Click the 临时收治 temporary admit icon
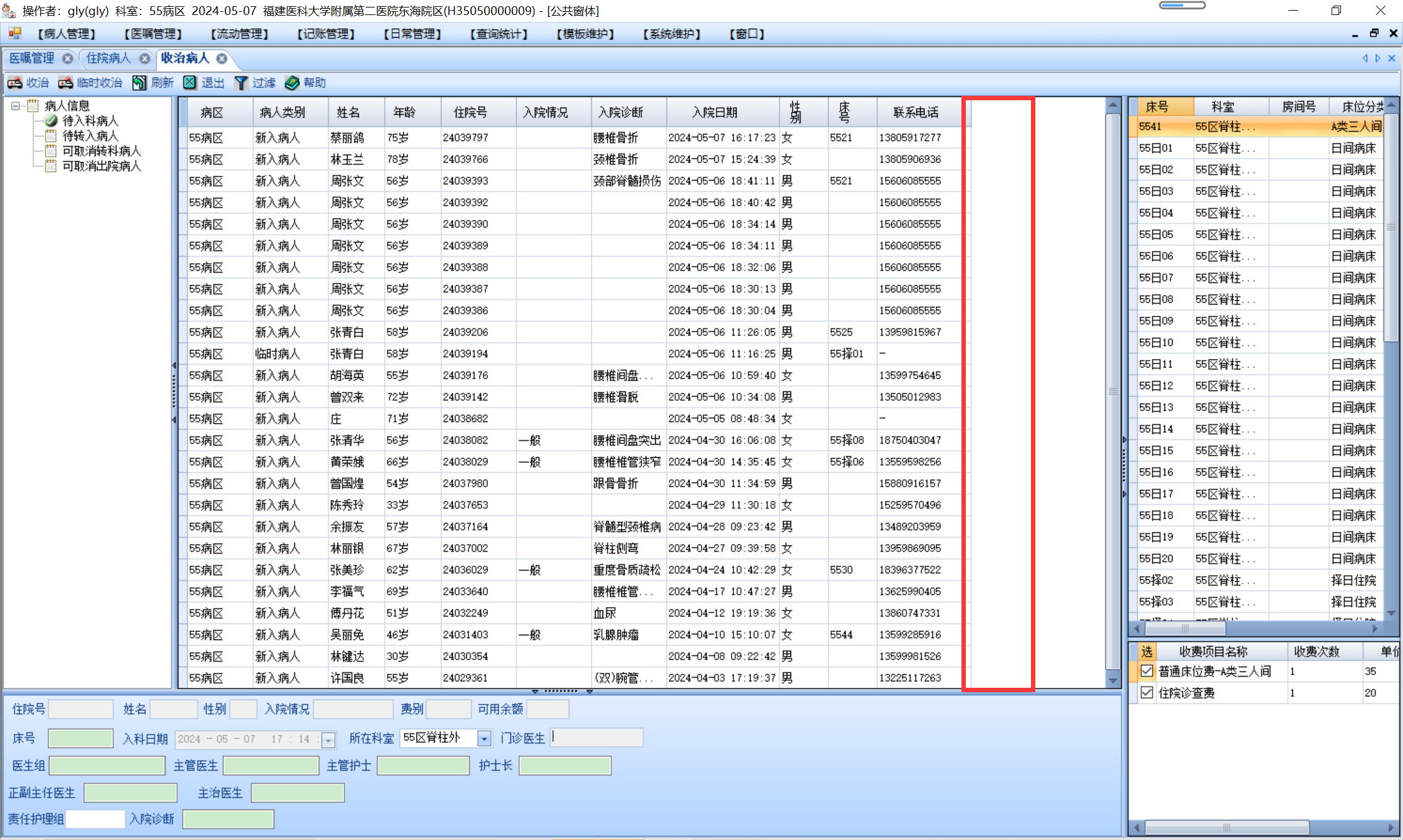Screen dimensions: 1403x840 tap(66, 83)
